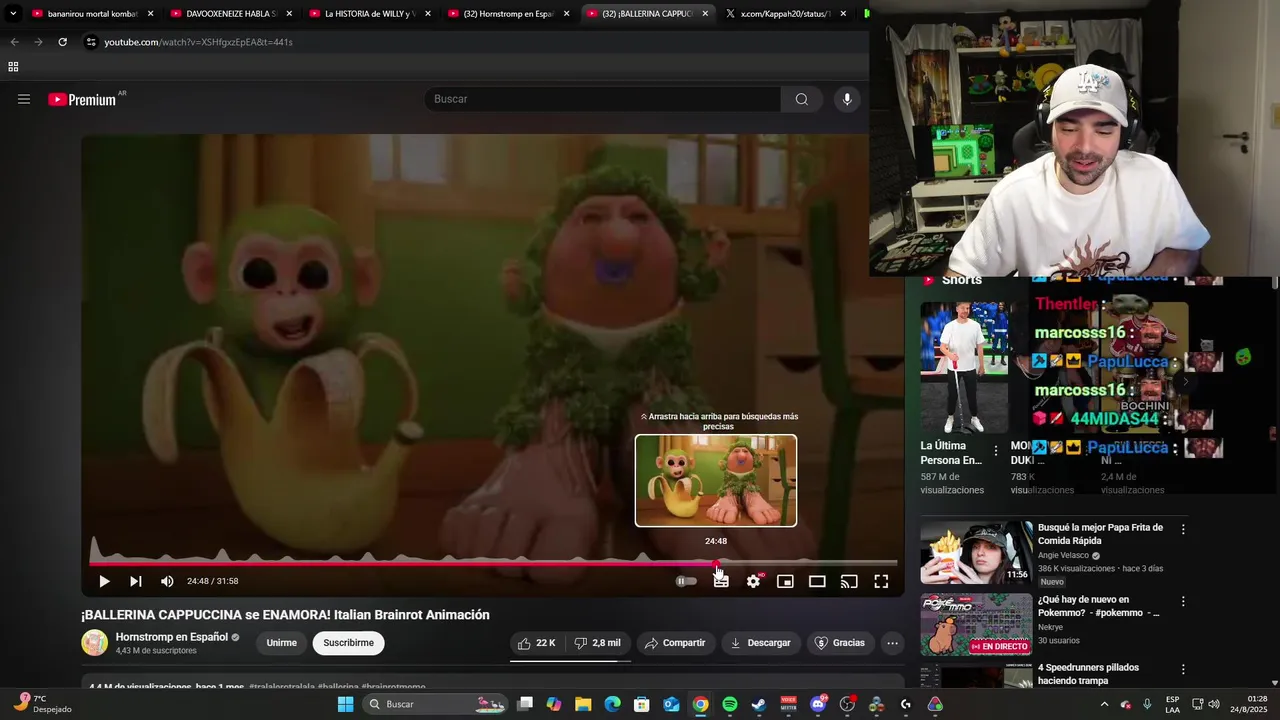View site information icon in address bar

91,42
